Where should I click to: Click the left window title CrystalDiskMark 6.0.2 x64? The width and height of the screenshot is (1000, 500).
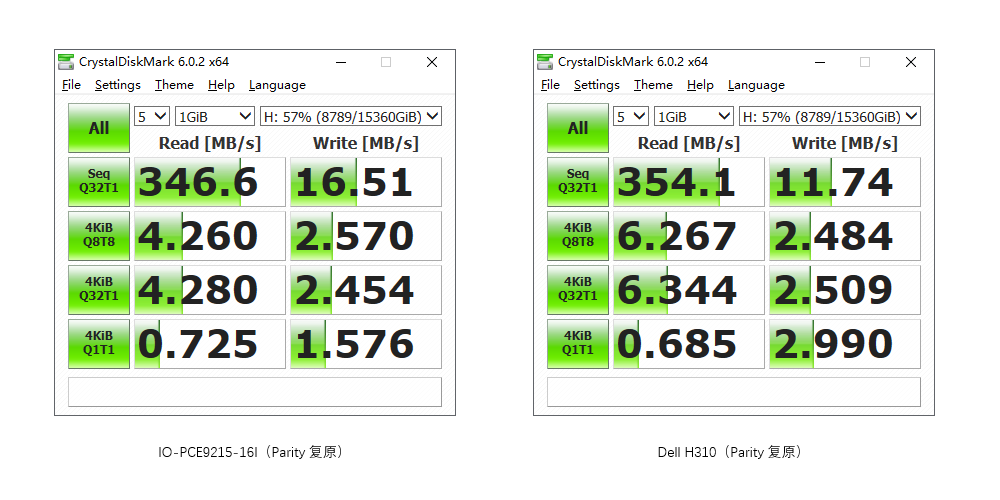pyautogui.click(x=154, y=62)
